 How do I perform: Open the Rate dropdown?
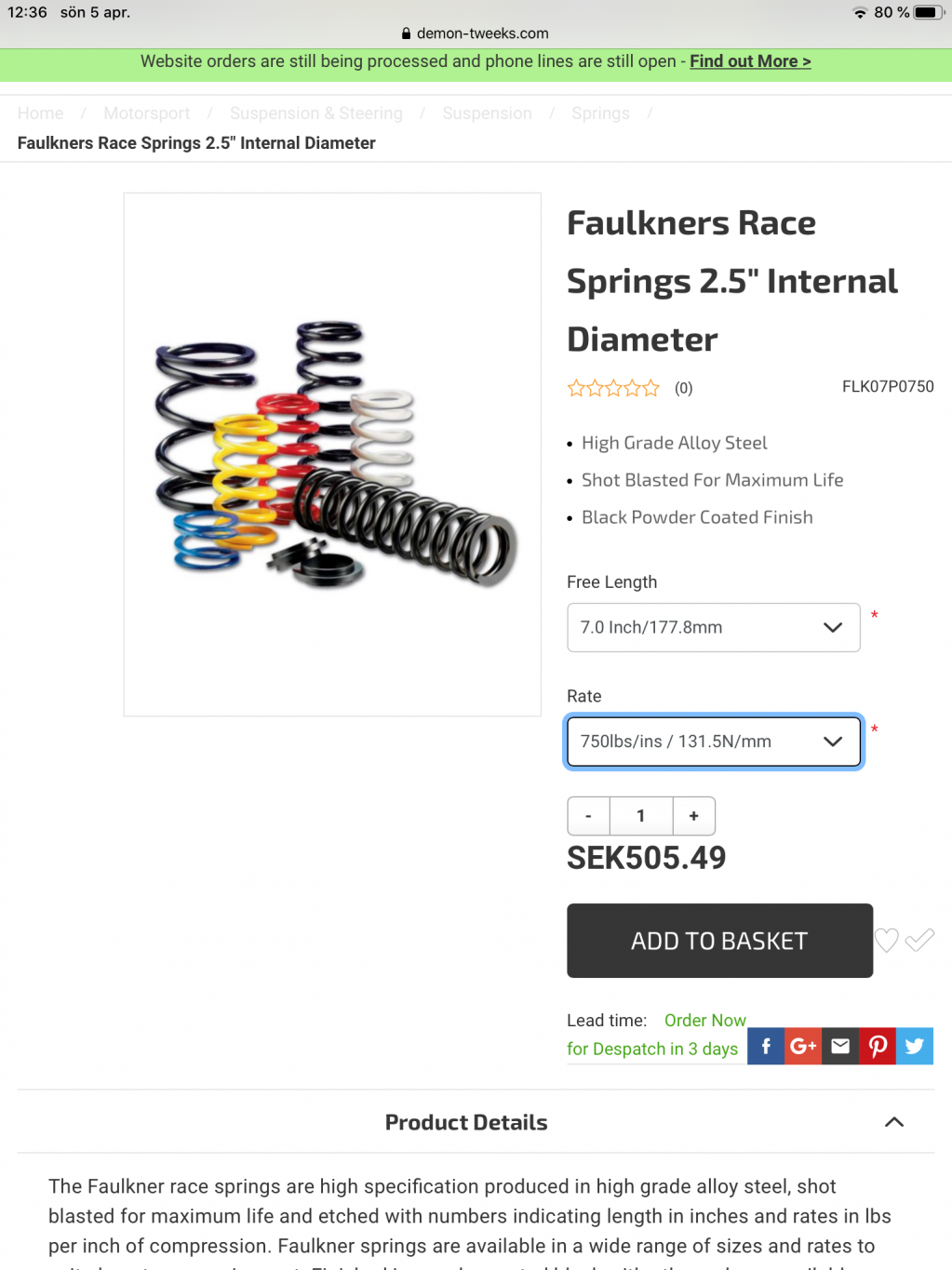(x=714, y=742)
